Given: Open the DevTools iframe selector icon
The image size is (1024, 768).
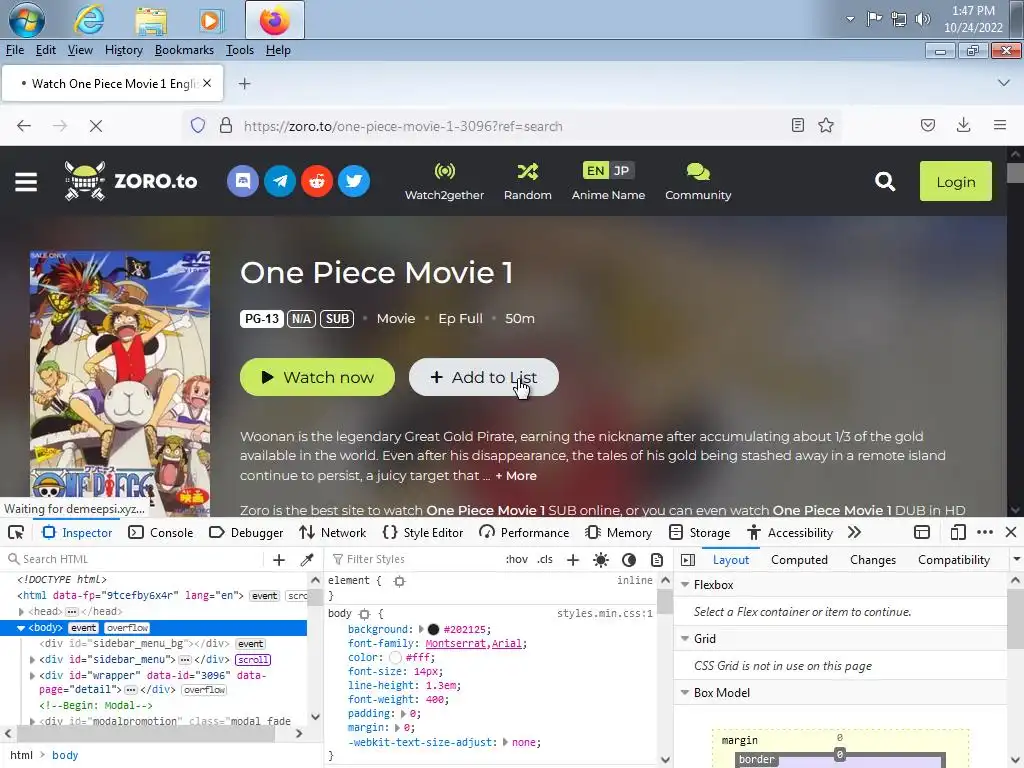Looking at the screenshot, I should click(x=921, y=532).
